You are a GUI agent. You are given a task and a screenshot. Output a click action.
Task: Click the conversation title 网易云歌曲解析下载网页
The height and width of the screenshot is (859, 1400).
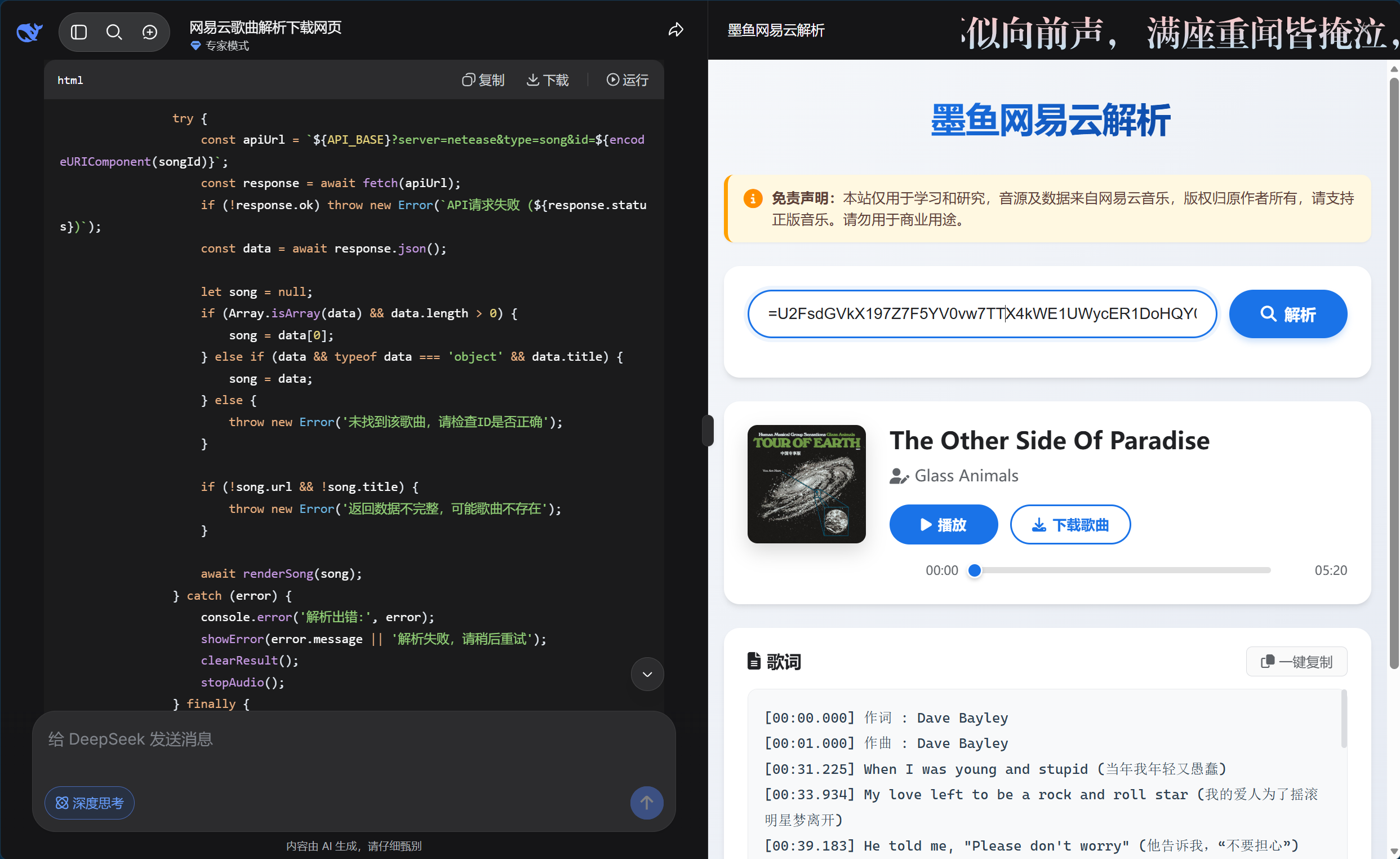(265, 26)
